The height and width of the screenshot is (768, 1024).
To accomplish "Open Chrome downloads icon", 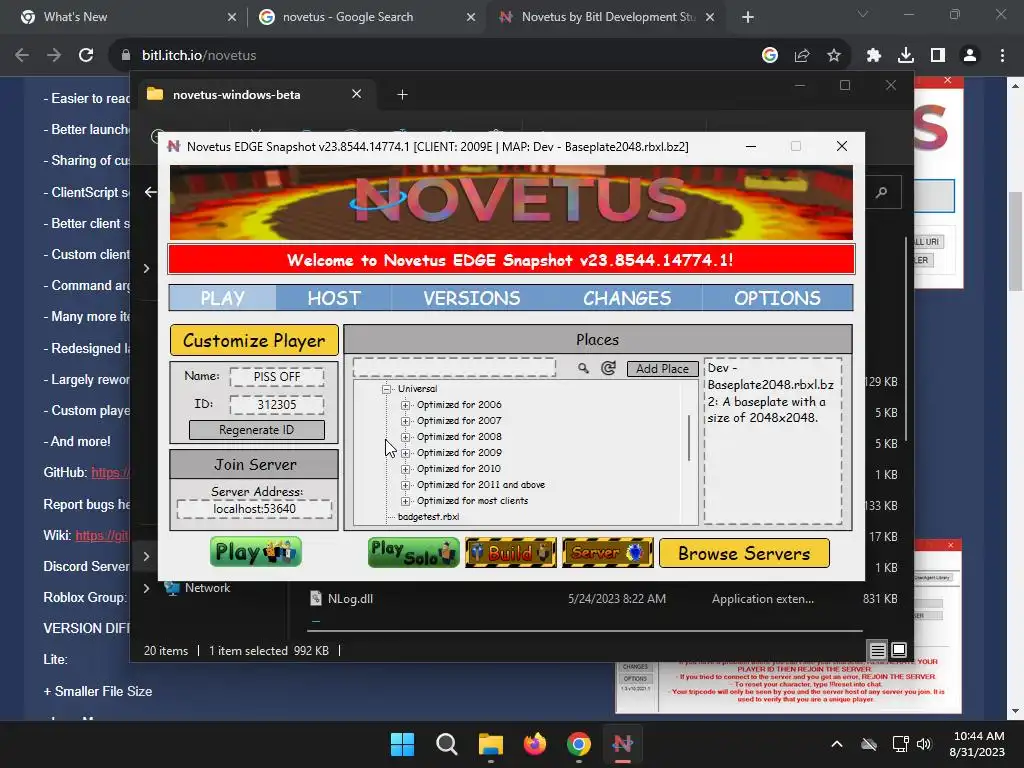I will click(906, 56).
